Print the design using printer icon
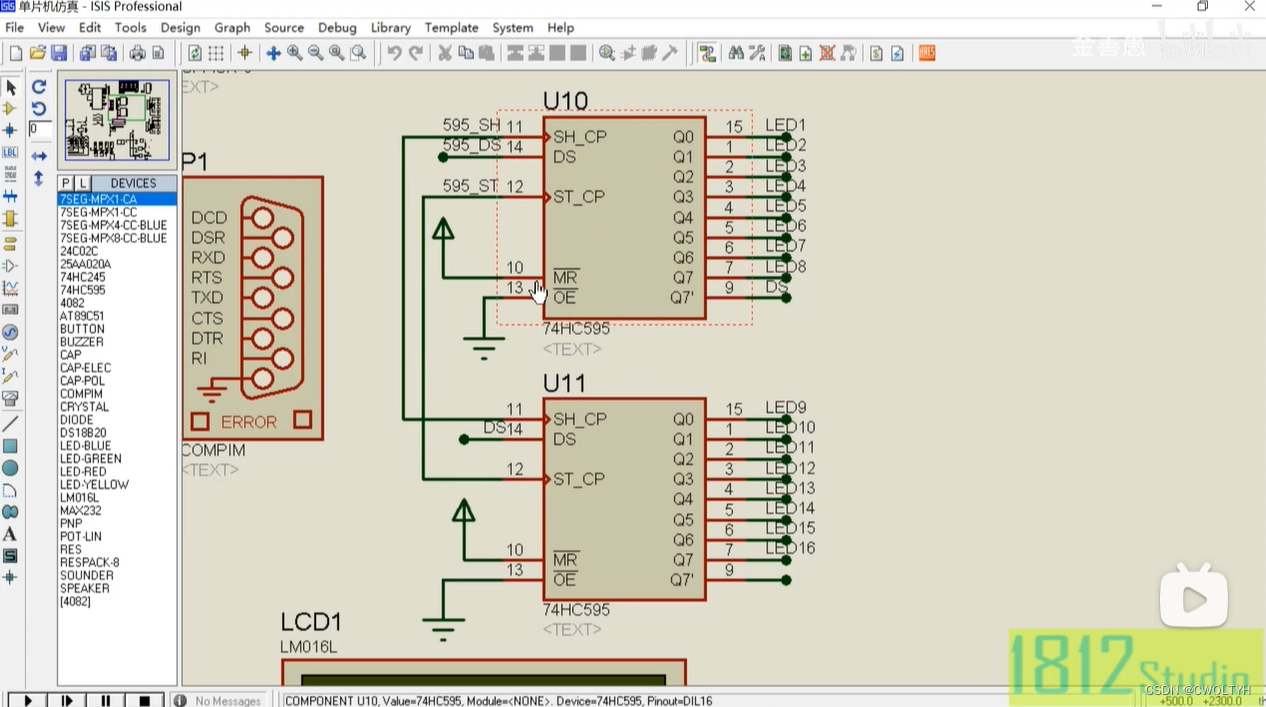The image size is (1266, 707). 137,53
